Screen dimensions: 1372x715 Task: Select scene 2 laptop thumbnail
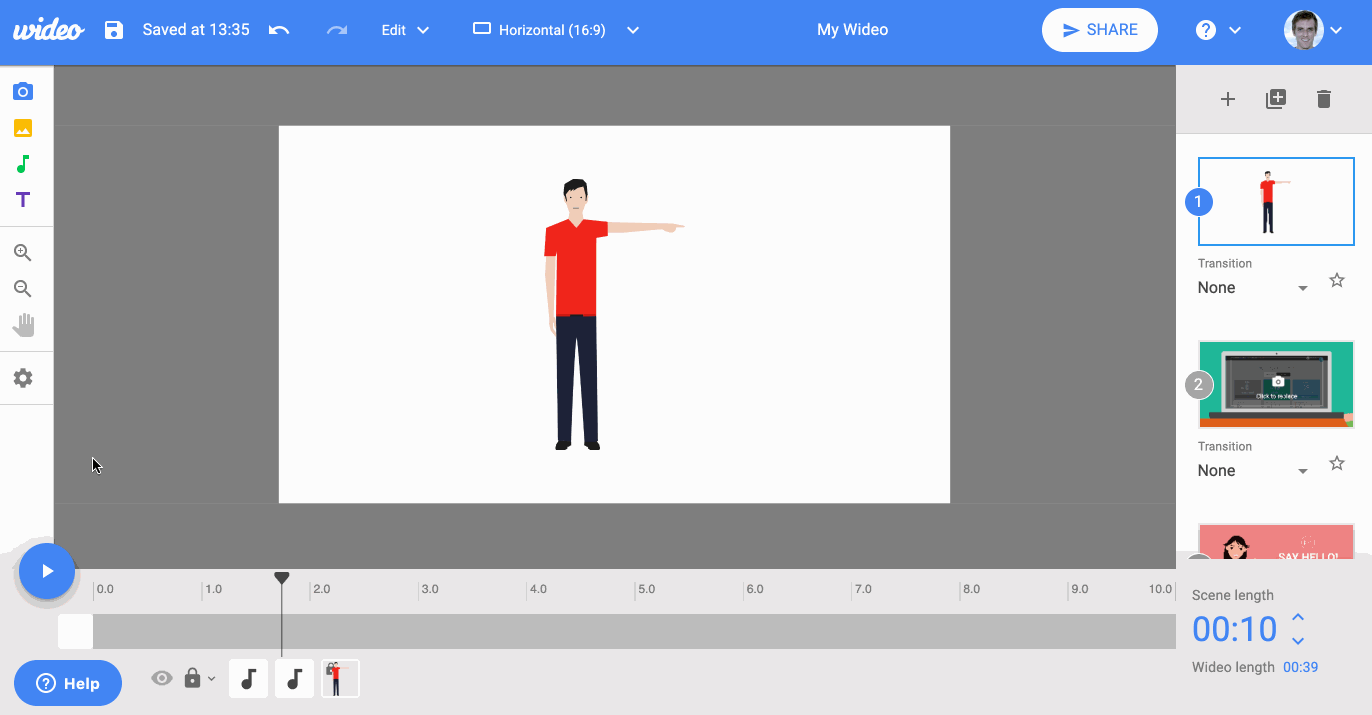[1276, 384]
